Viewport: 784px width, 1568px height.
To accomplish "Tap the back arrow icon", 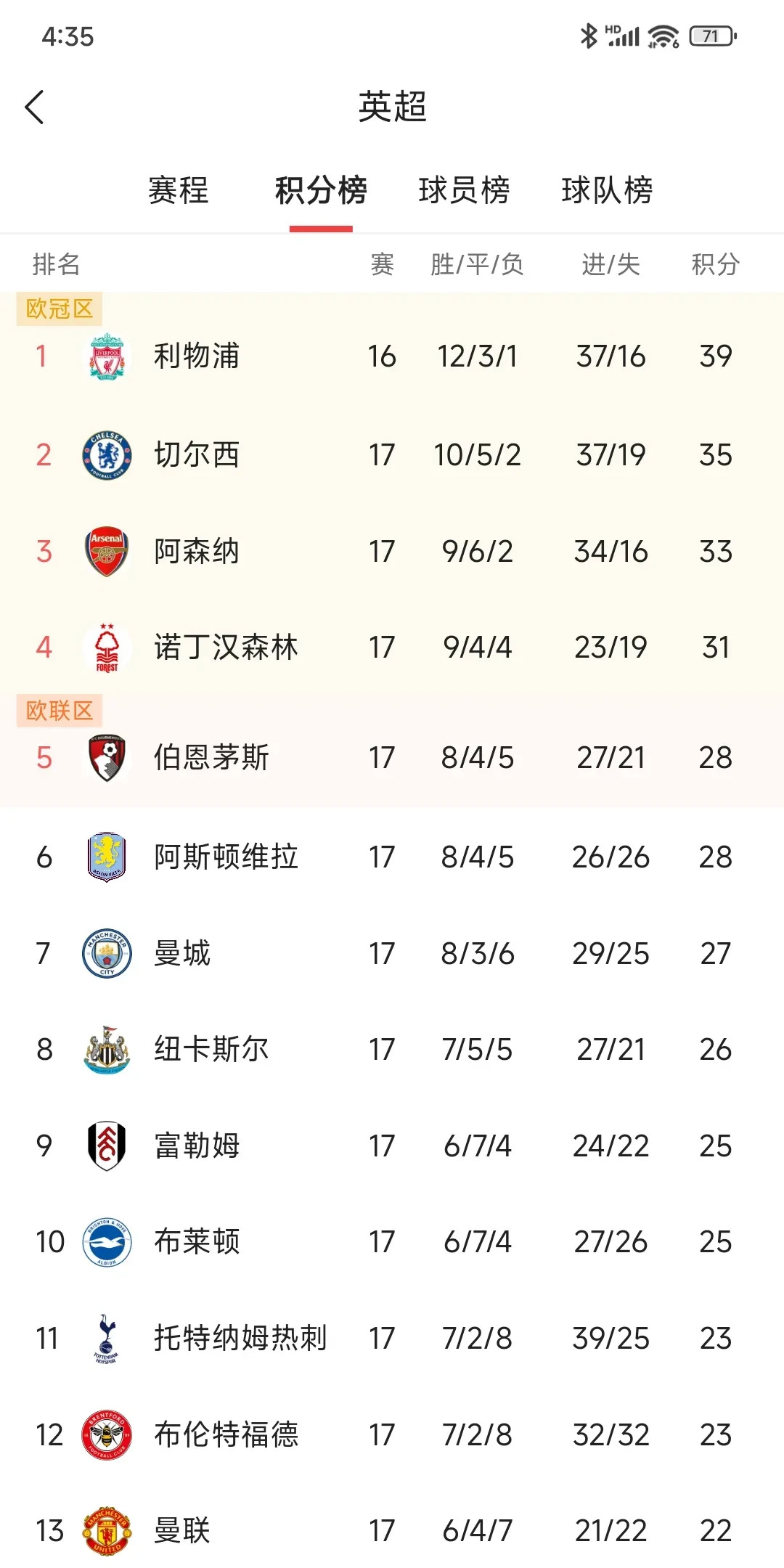I will click(35, 107).
